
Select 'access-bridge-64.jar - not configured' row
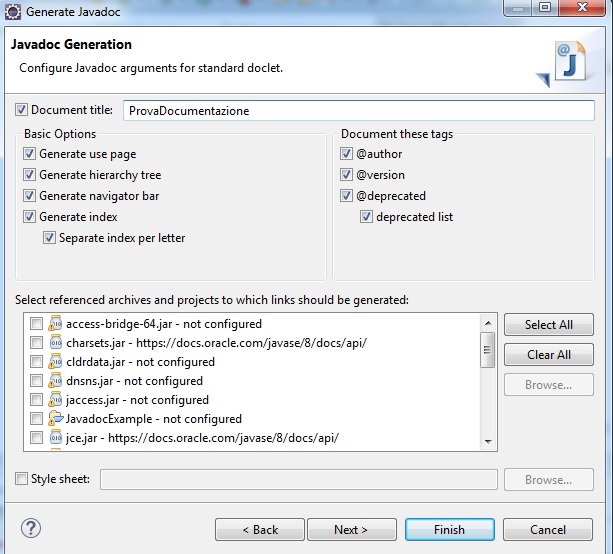[x=164, y=324]
